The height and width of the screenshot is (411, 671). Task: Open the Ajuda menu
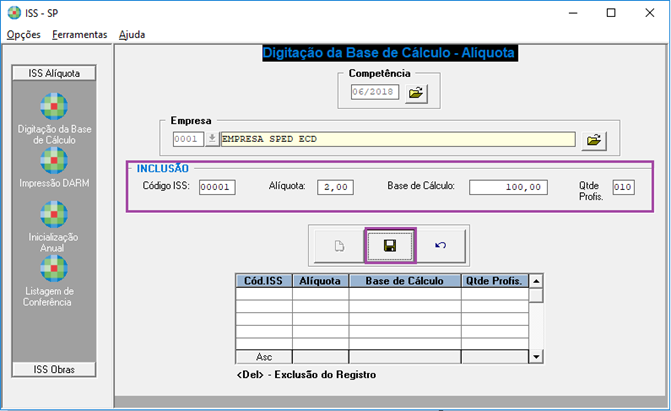click(132, 35)
